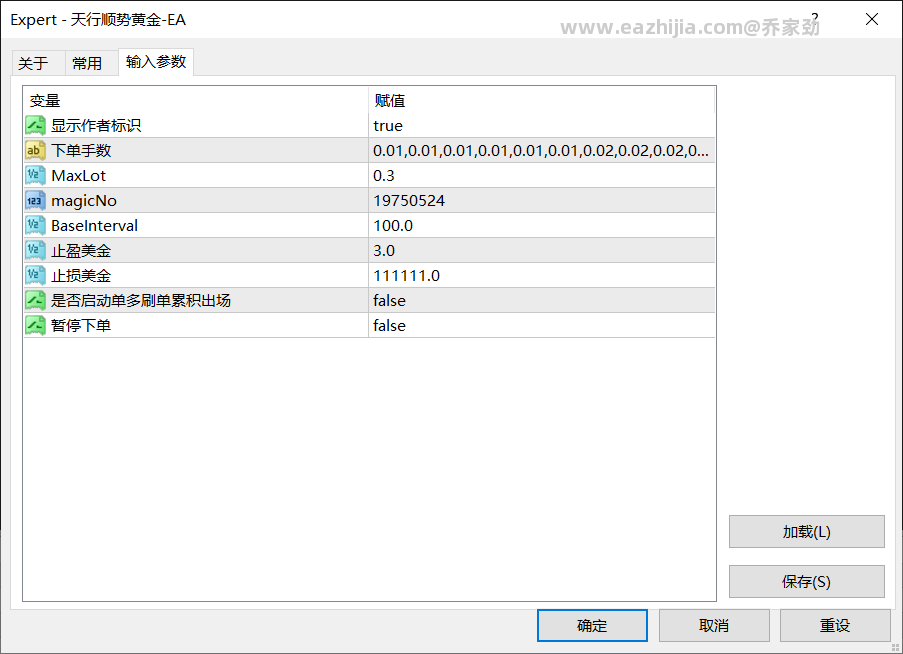Click the 变量 column header
This screenshot has height=654, width=903.
tap(196, 101)
